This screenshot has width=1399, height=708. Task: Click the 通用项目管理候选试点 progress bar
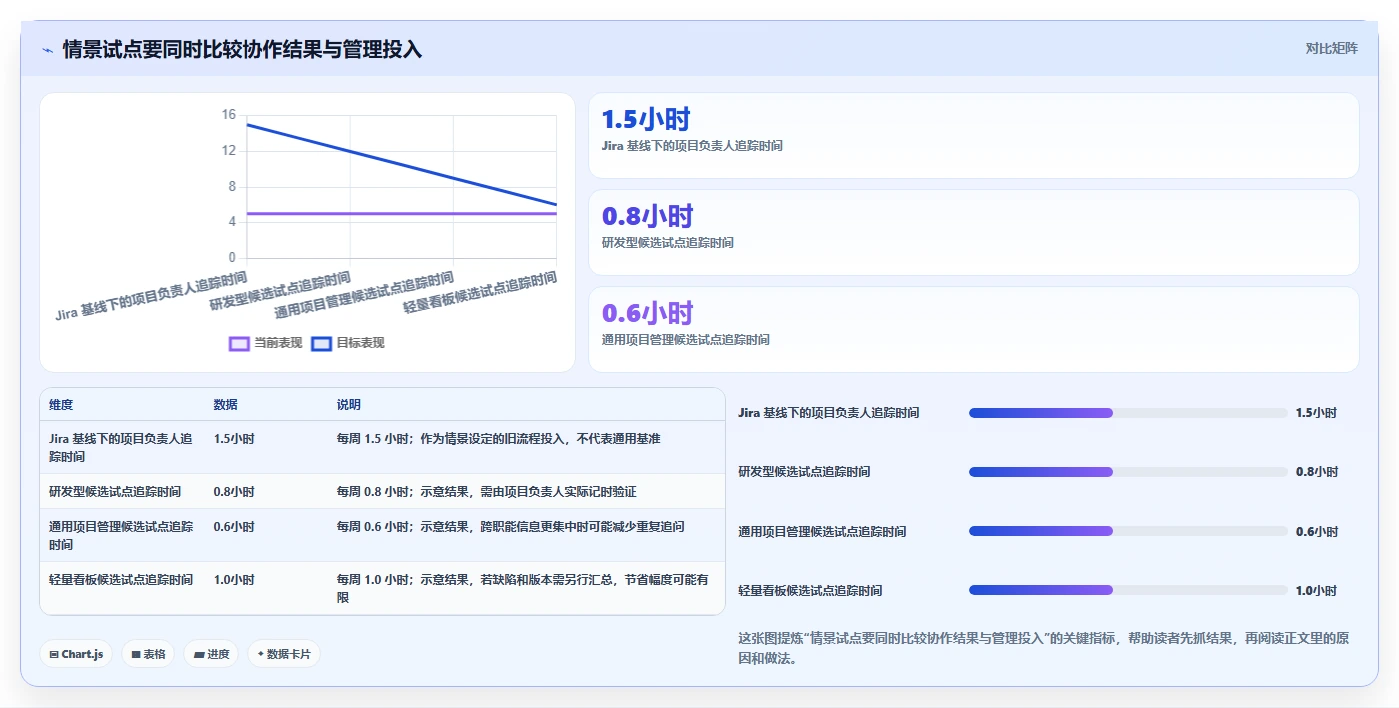[1128, 531]
